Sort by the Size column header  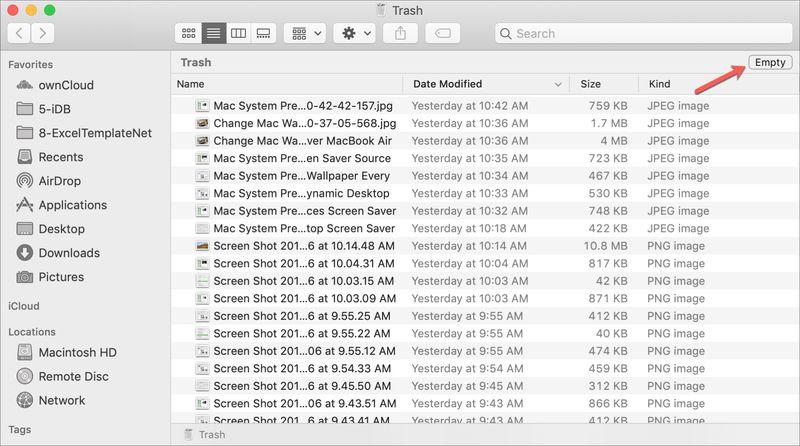[604, 84]
